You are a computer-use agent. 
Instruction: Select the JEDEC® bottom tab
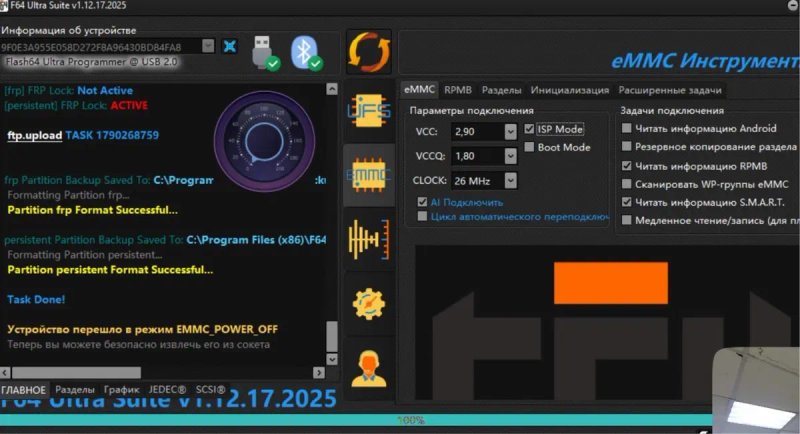[167, 390]
